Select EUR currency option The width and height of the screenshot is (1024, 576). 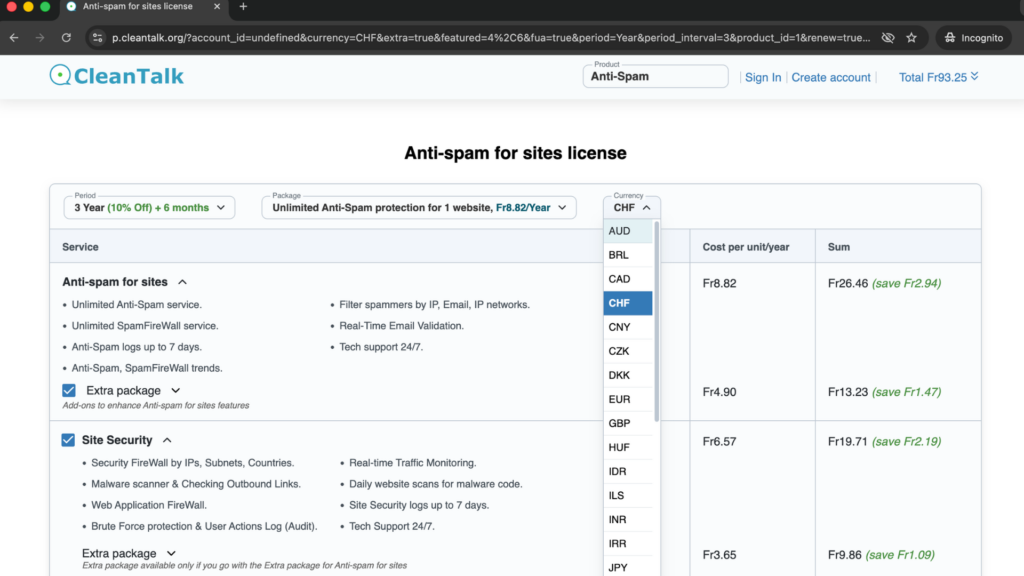[x=628, y=400]
